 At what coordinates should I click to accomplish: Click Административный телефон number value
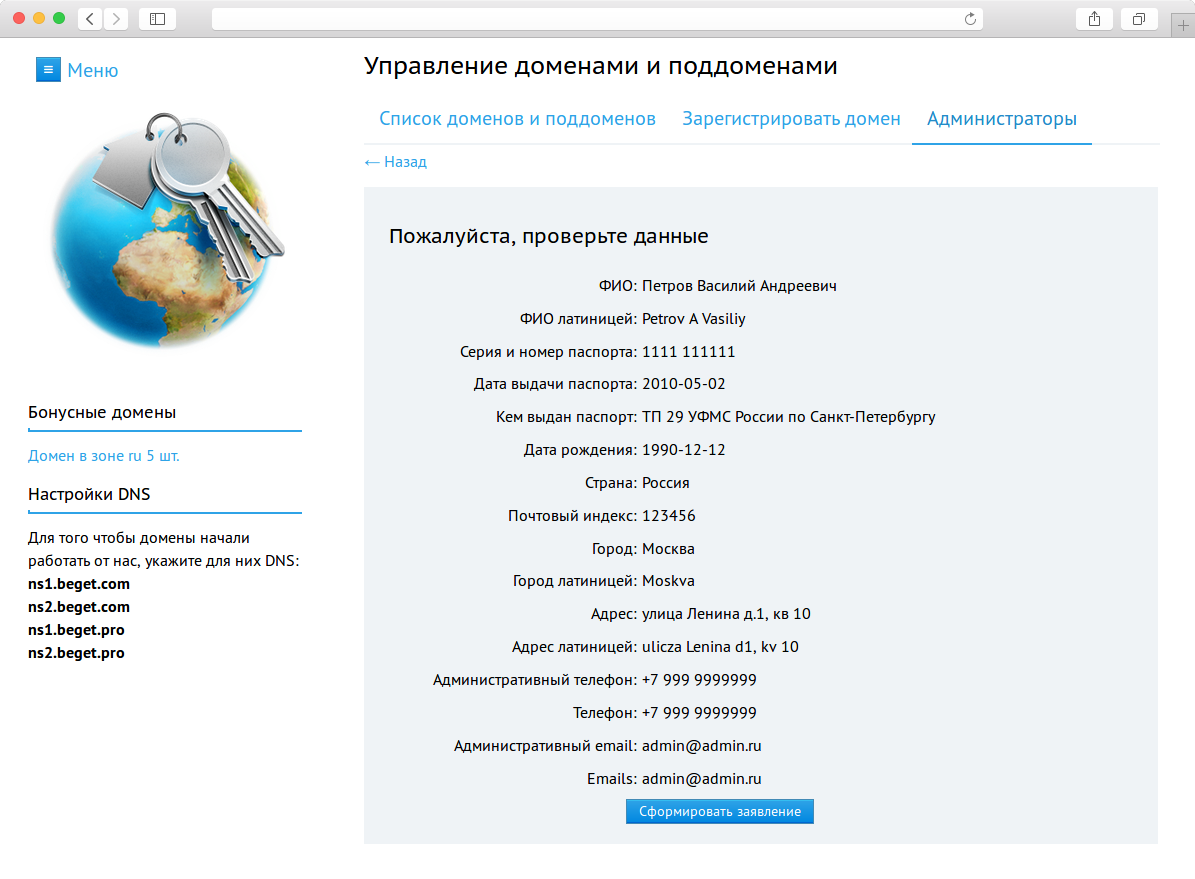[x=699, y=680]
